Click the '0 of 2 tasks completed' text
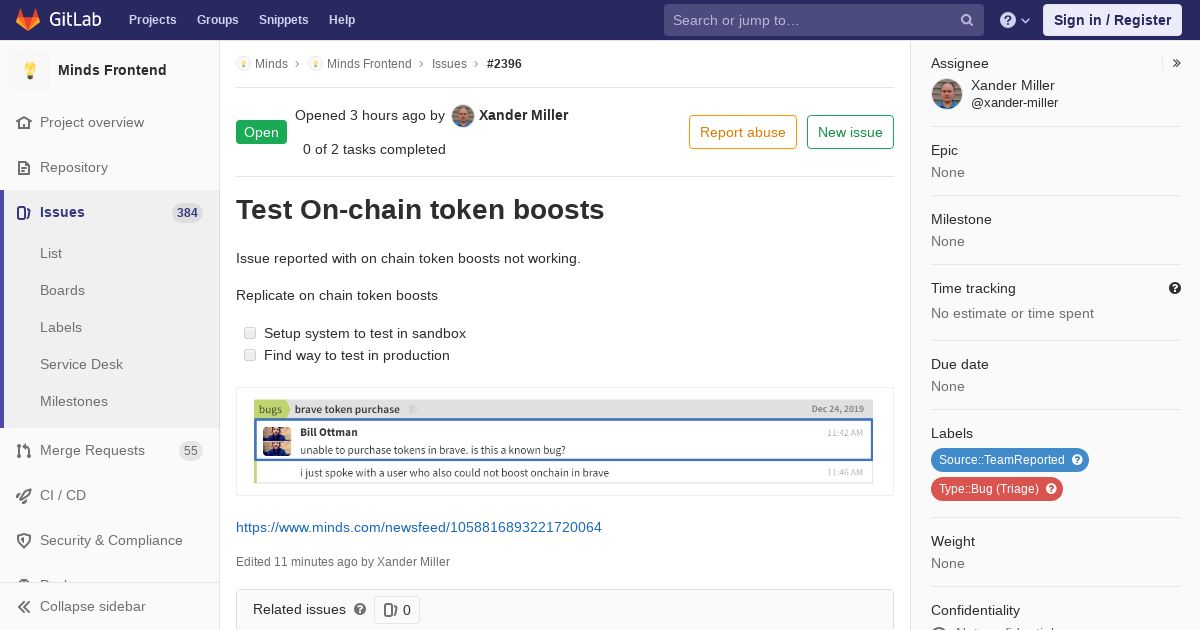 (x=374, y=149)
